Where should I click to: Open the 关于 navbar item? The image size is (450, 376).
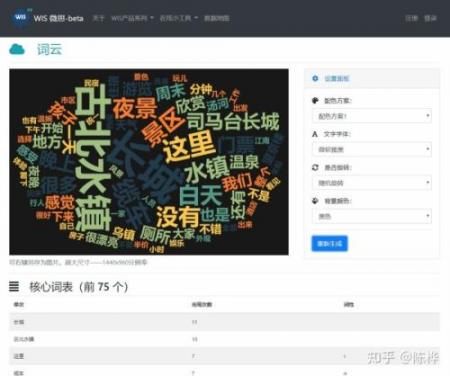pos(98,18)
